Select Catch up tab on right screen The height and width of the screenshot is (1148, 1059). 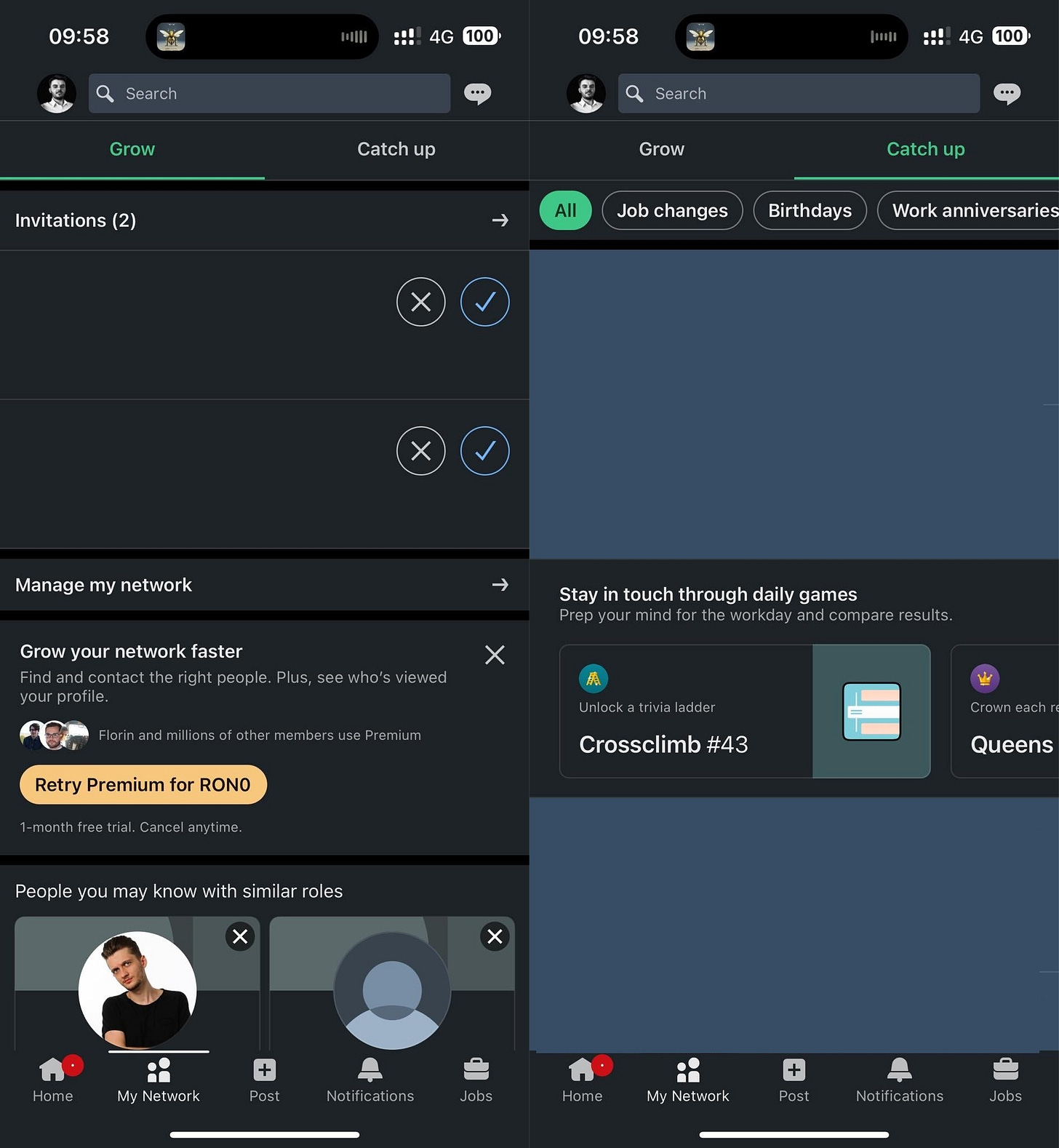tap(926, 149)
